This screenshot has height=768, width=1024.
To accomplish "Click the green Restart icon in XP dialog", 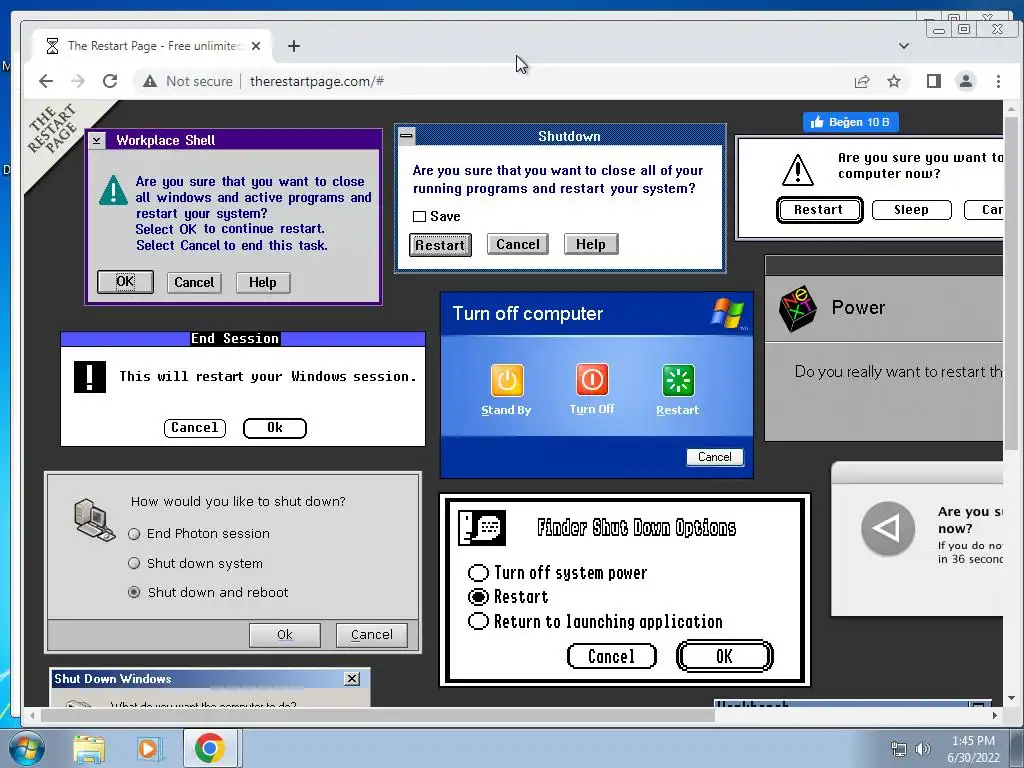I will (678, 380).
